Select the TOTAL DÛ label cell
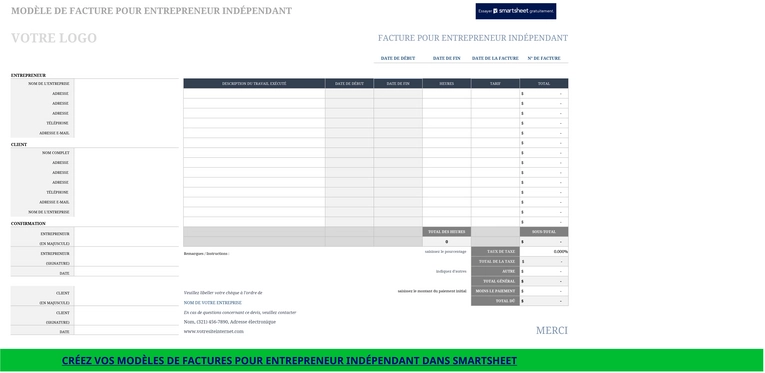The width and height of the screenshot is (765, 373). tap(495, 301)
